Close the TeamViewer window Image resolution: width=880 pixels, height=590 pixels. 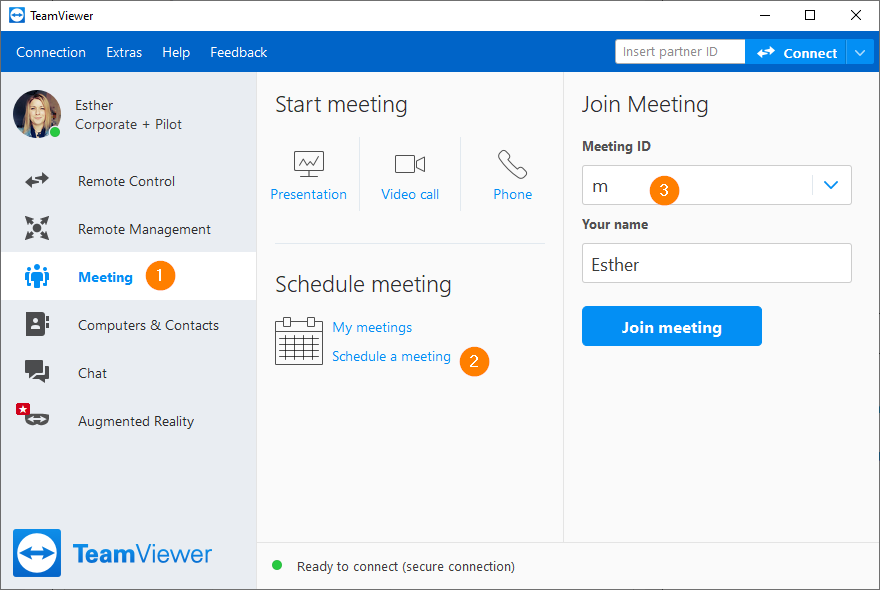(856, 15)
